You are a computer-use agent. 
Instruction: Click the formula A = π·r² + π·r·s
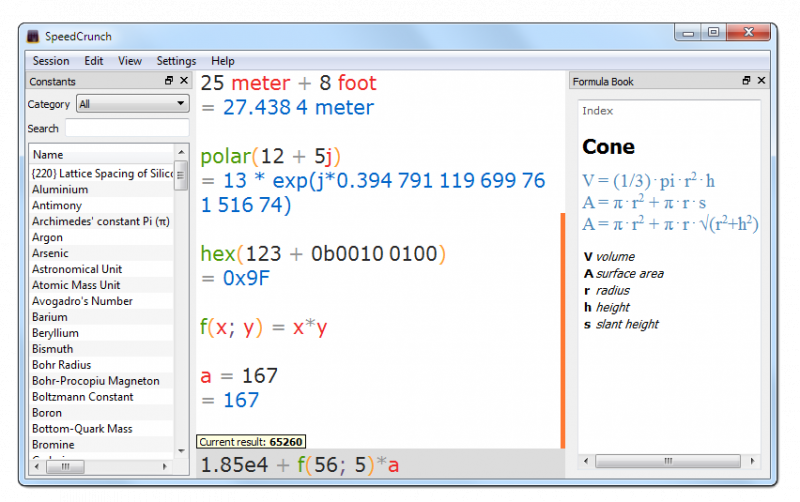644,202
